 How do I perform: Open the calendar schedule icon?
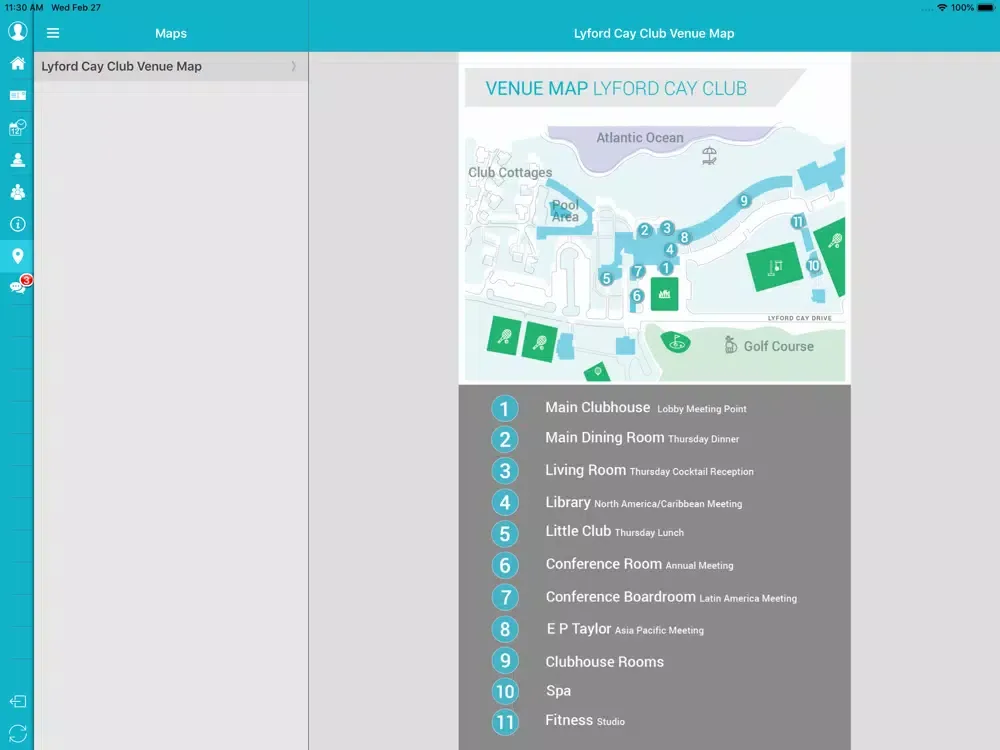(18, 128)
